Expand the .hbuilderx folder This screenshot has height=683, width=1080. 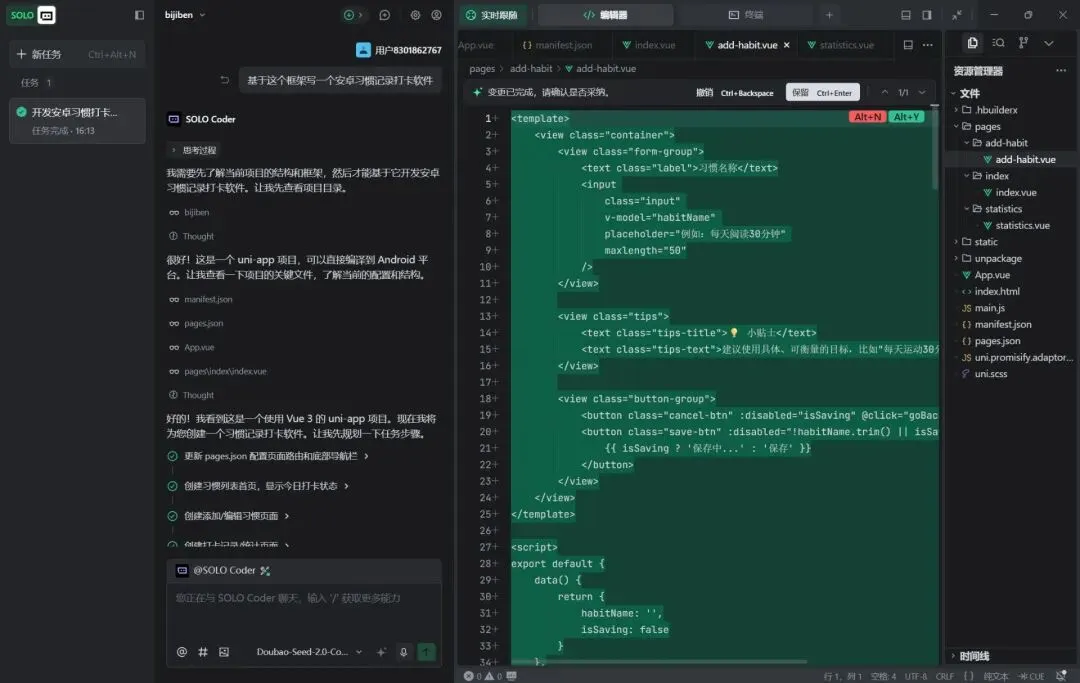1011,110
